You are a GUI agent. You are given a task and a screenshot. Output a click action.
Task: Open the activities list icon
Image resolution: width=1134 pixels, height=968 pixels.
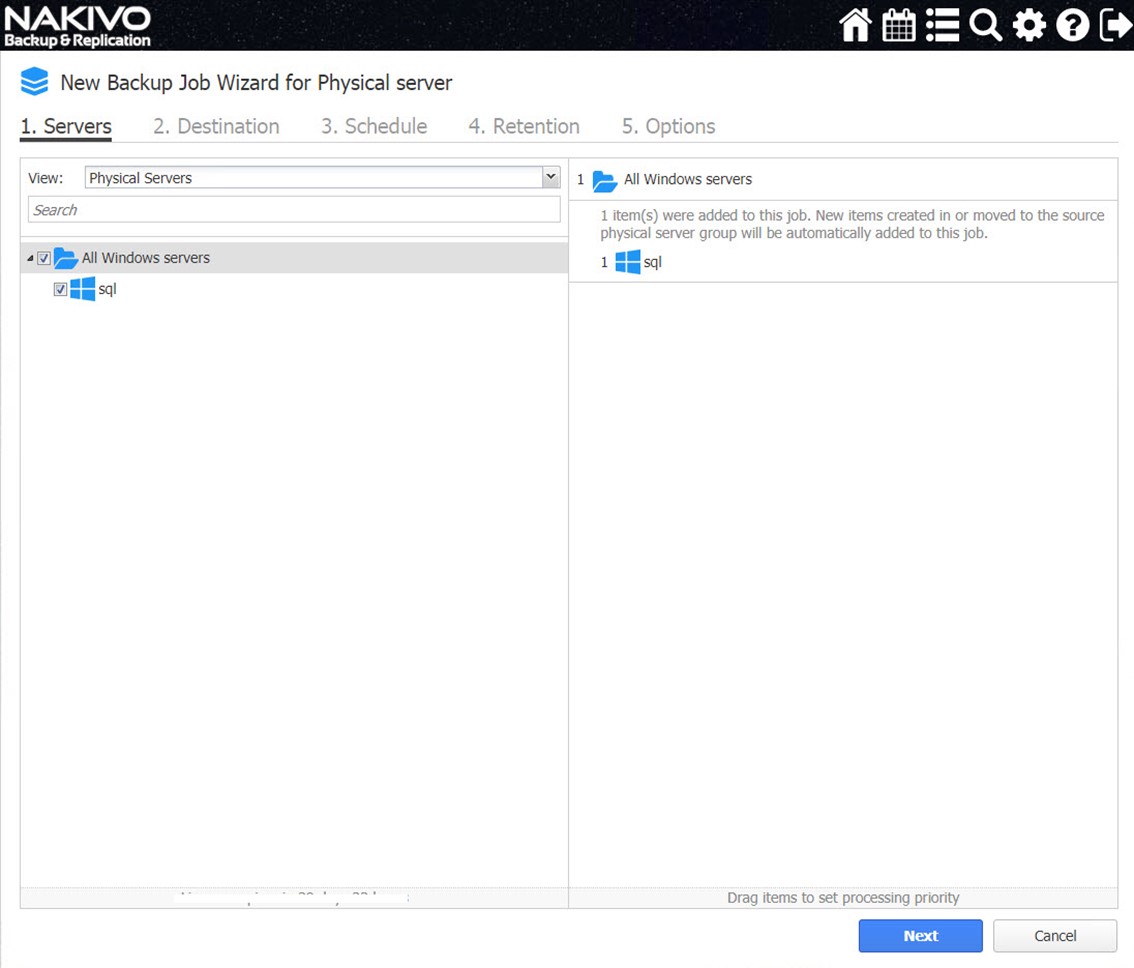[x=942, y=25]
